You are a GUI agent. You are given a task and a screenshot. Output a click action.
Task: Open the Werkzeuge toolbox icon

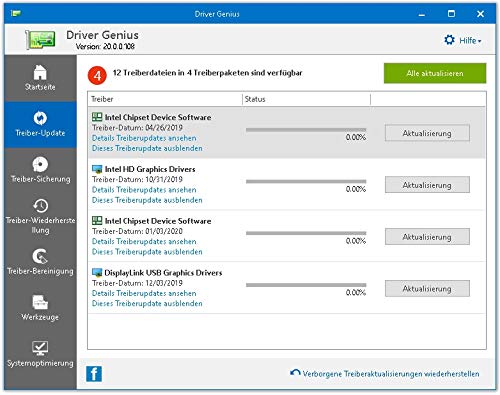point(40,302)
